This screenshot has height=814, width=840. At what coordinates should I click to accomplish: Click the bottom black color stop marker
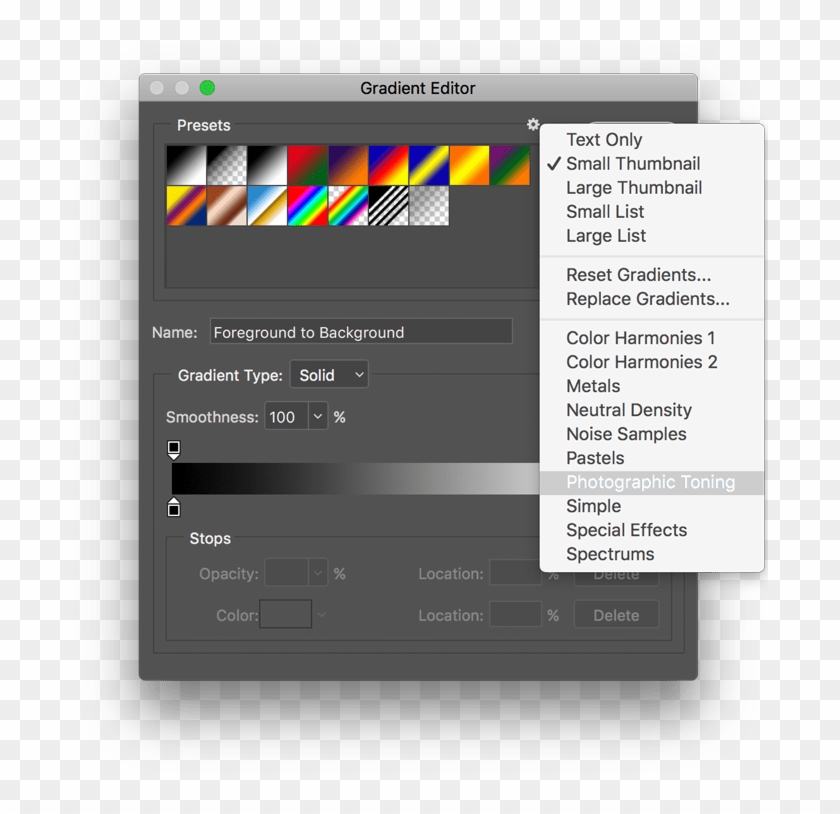click(x=174, y=507)
